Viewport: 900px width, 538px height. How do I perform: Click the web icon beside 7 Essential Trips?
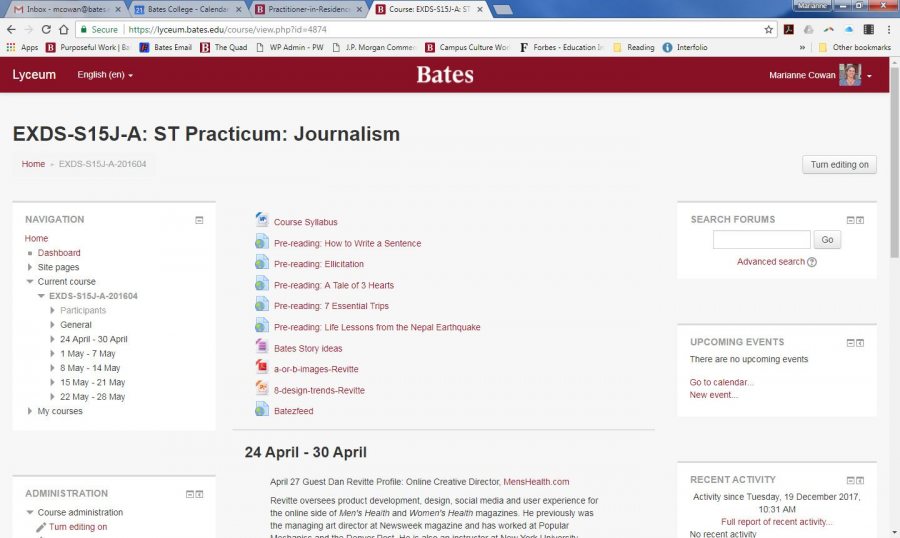coord(262,304)
